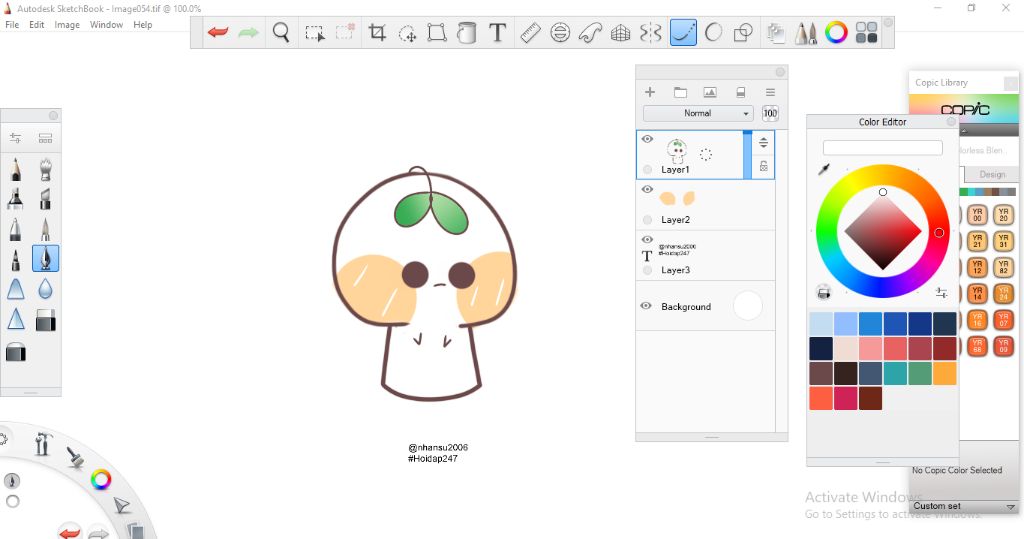Screen dimensions: 1024x539
Task: Toggle the Predictive Stroke tool
Action: click(x=713, y=32)
